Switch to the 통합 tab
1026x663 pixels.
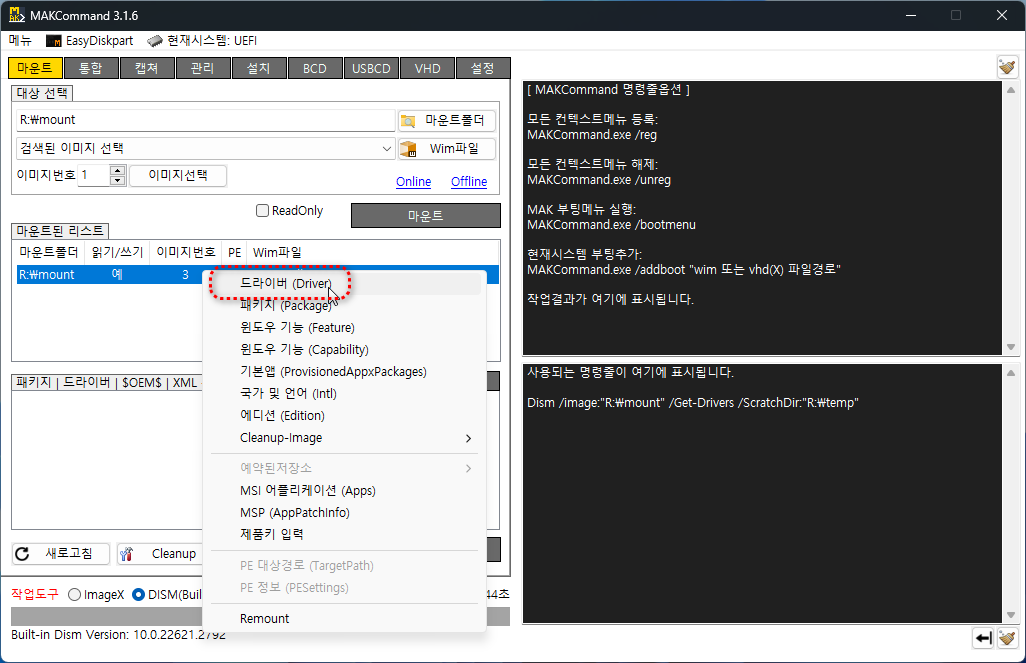tap(90, 68)
